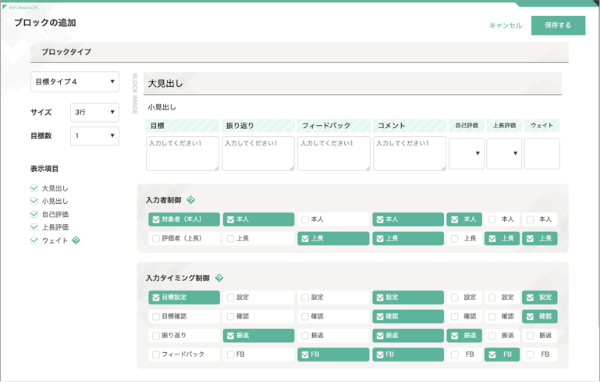Check the 目標確認 timing checkbox

[x=184, y=317]
